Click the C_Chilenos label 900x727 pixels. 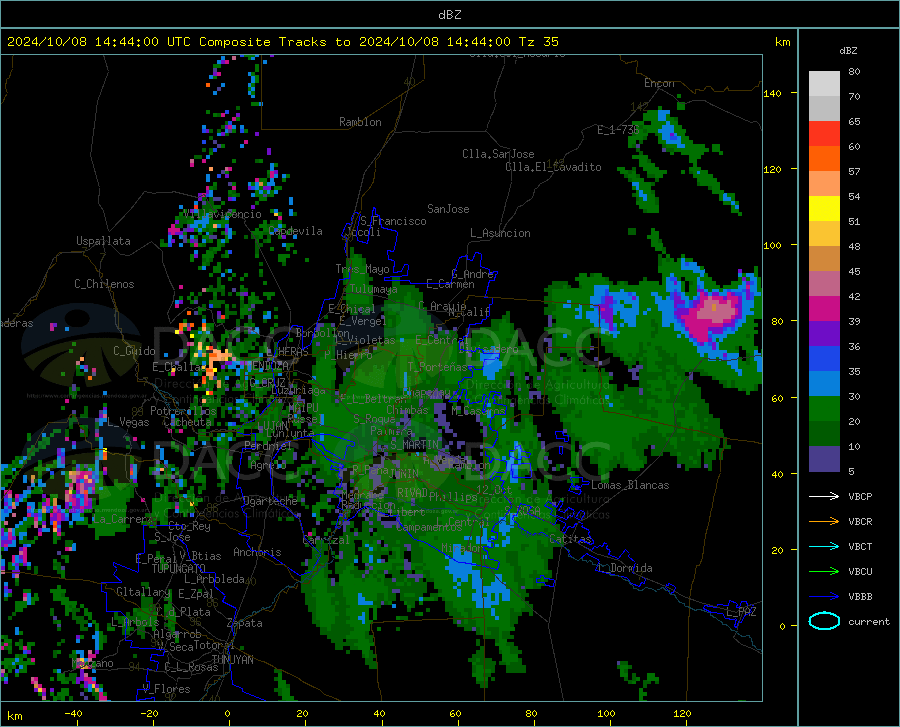pos(104,284)
